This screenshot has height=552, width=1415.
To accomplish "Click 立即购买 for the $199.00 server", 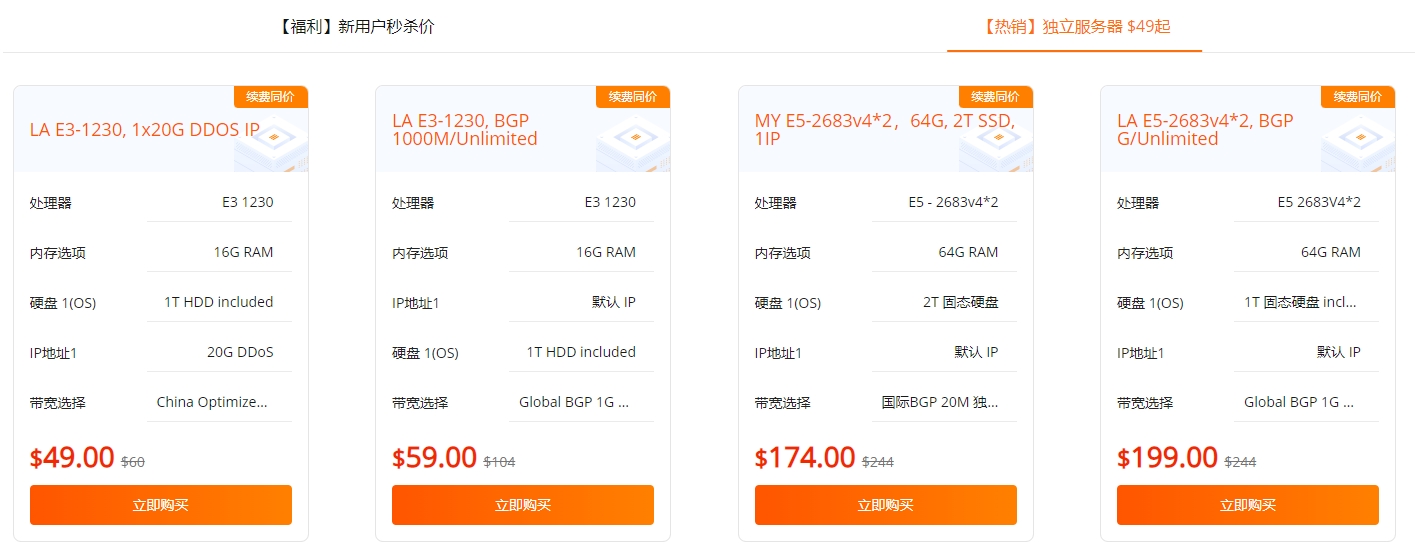I will [x=1248, y=505].
